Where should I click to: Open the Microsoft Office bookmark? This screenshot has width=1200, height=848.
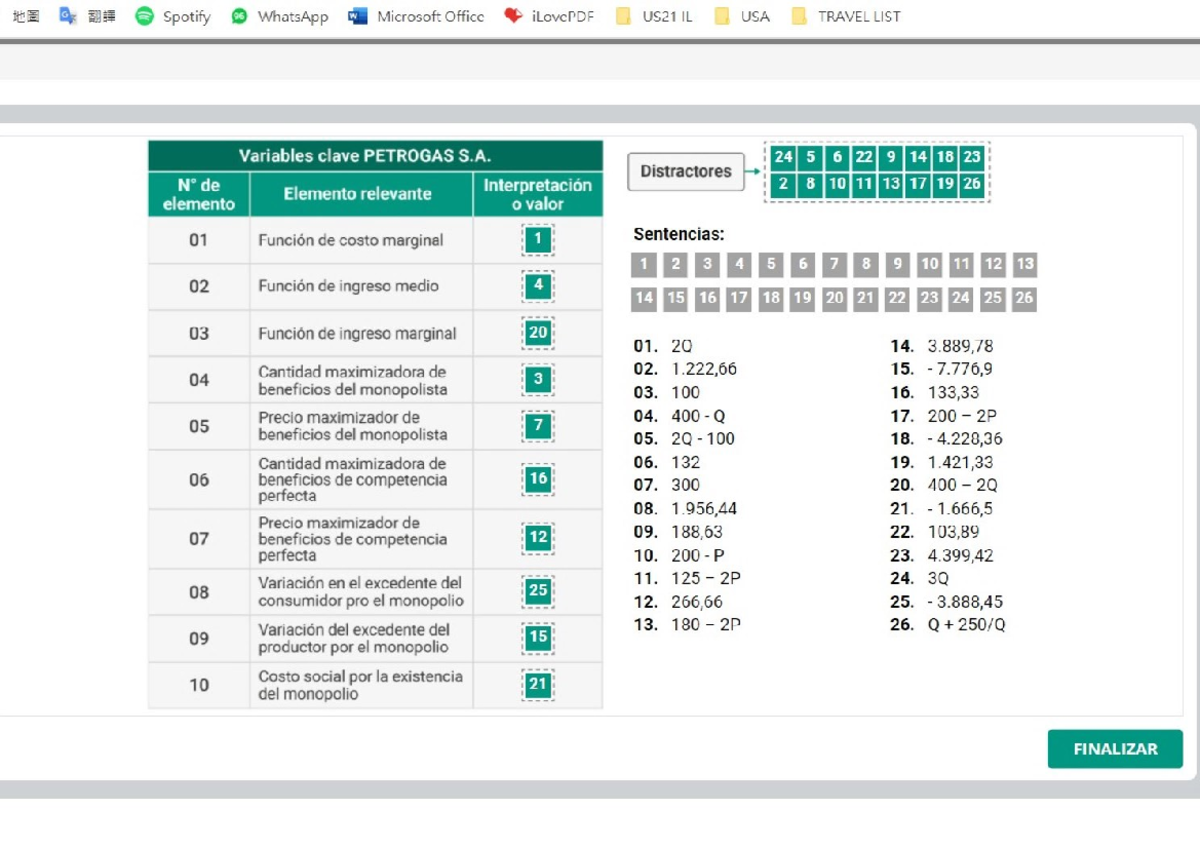(x=416, y=16)
